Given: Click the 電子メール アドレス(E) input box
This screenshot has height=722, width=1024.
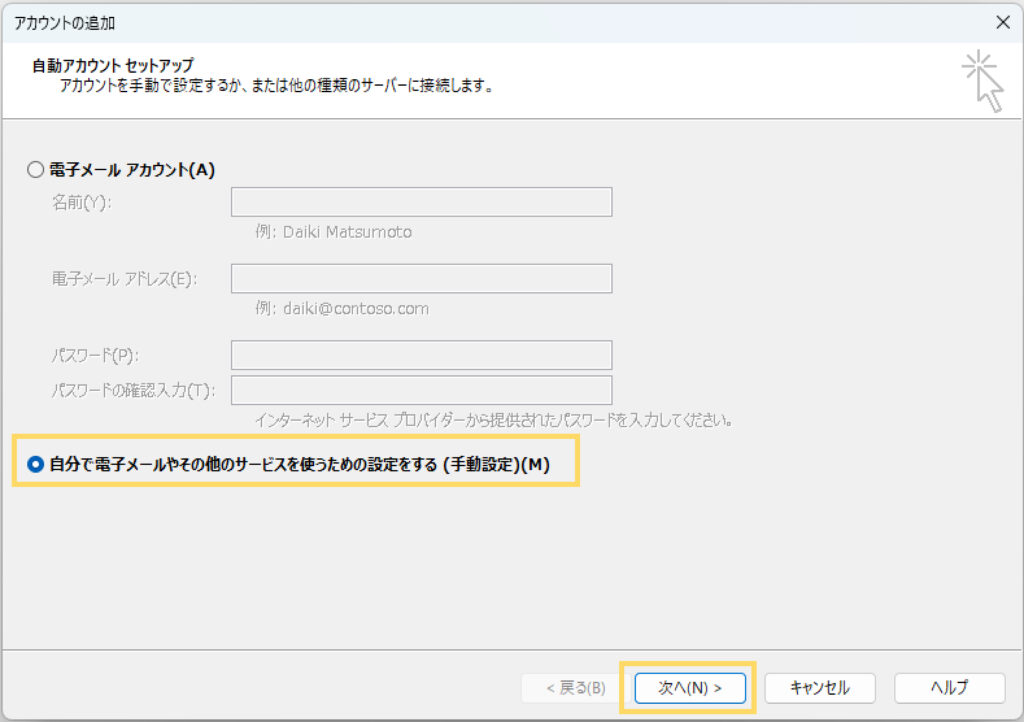Looking at the screenshot, I should pyautogui.click(x=421, y=279).
